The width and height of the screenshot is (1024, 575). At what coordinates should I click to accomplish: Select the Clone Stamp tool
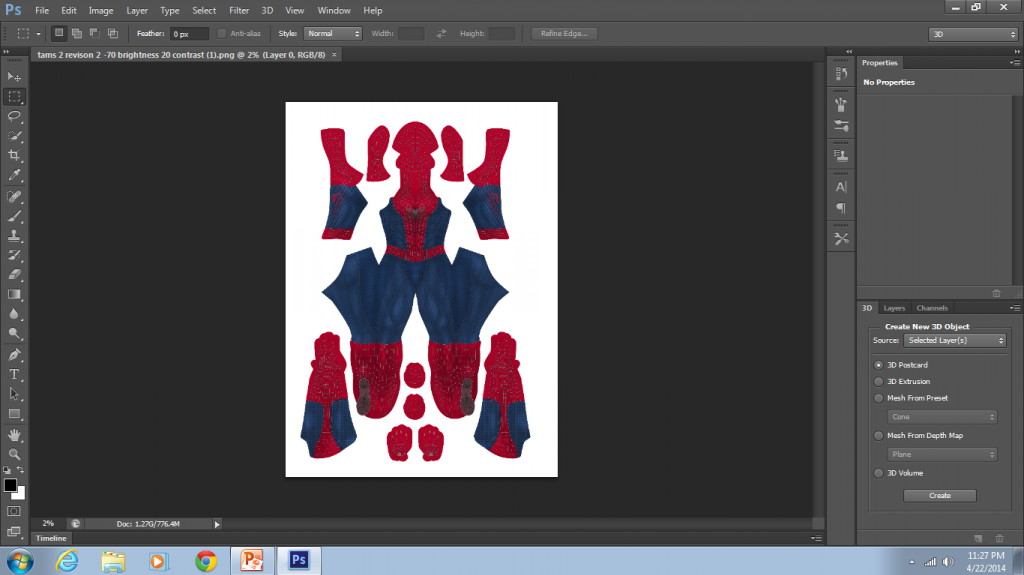click(14, 235)
